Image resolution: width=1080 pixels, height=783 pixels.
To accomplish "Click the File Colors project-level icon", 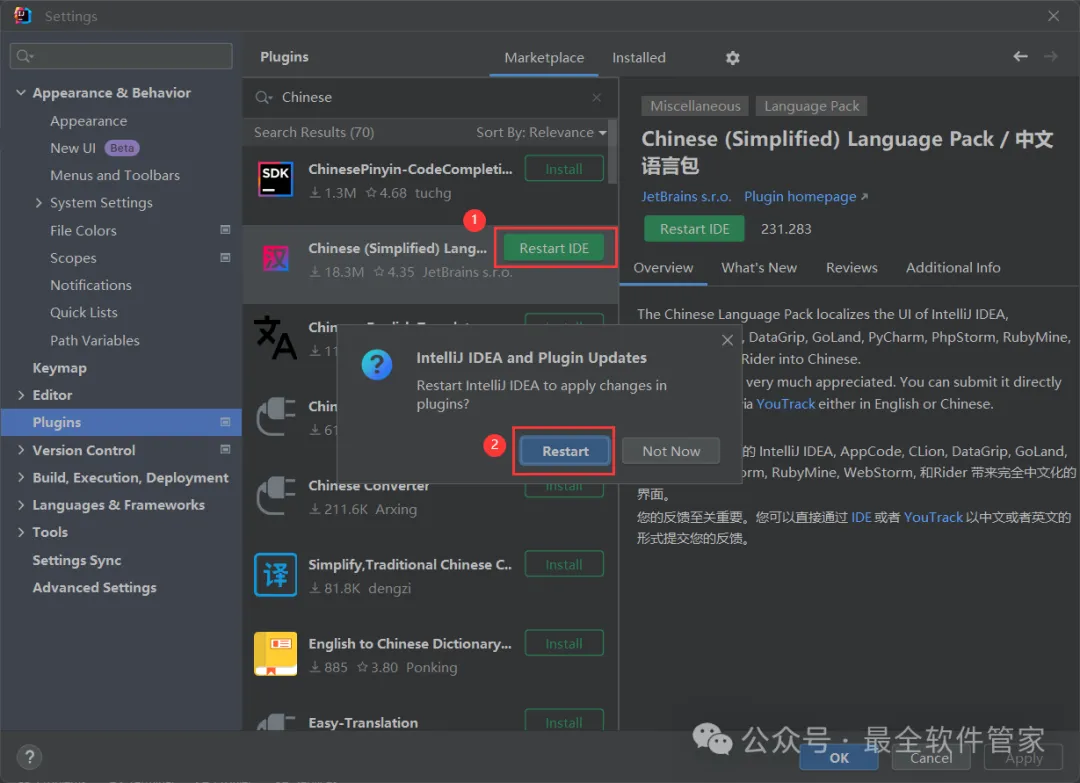I will point(225,230).
